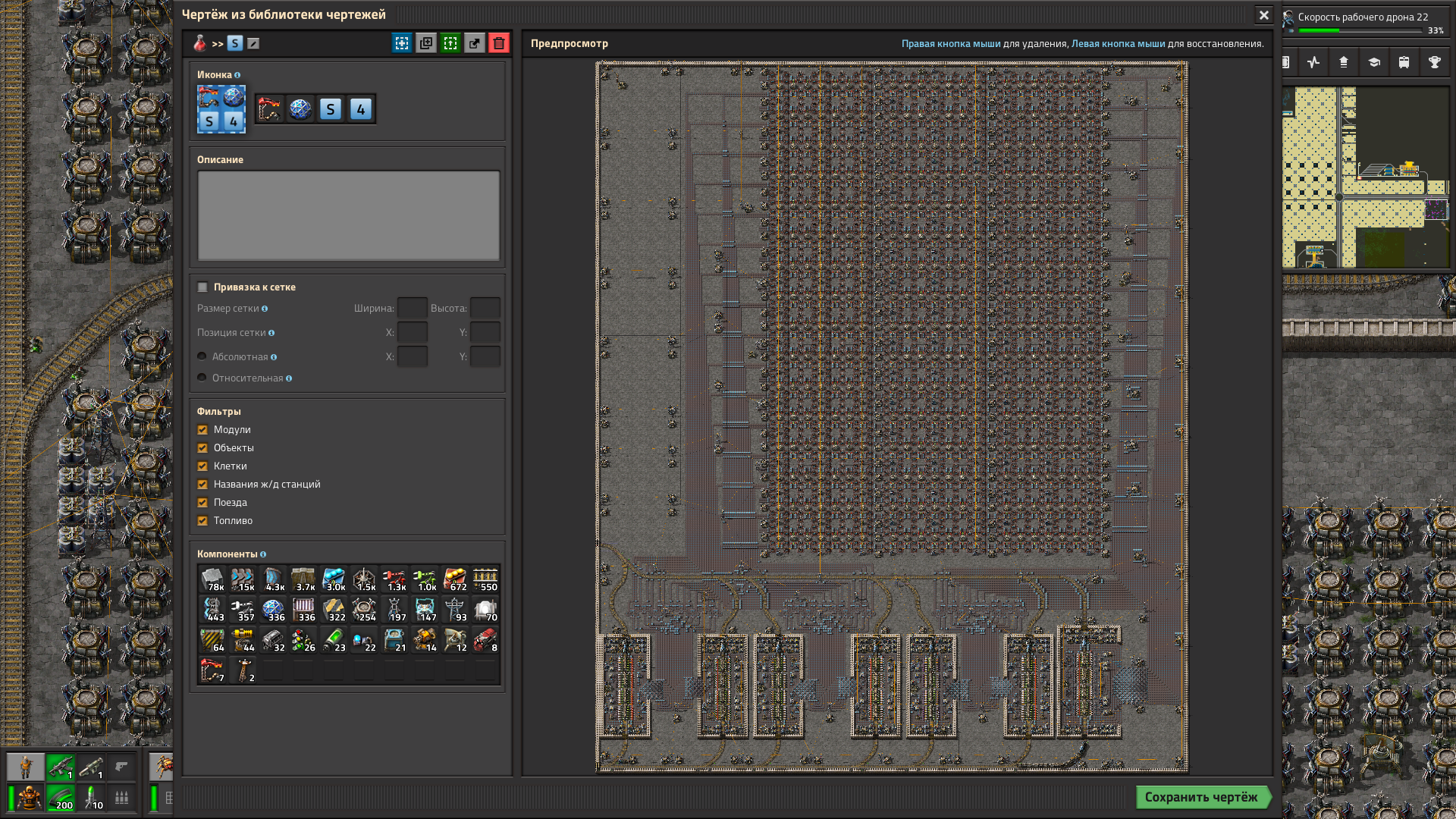Export blueprint to string icon
The width and height of the screenshot is (1456, 819).
coord(475,44)
